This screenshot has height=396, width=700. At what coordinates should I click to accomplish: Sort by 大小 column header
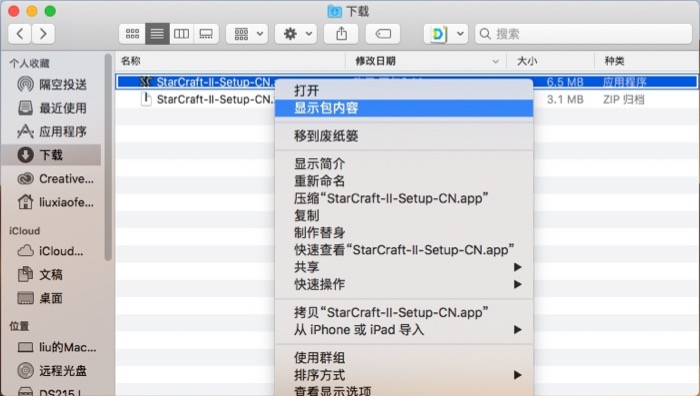pyautogui.click(x=550, y=61)
